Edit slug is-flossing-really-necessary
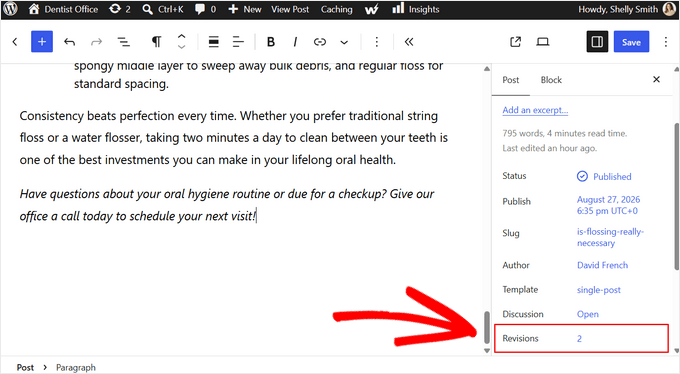This screenshot has width=680, height=374. tap(610, 237)
